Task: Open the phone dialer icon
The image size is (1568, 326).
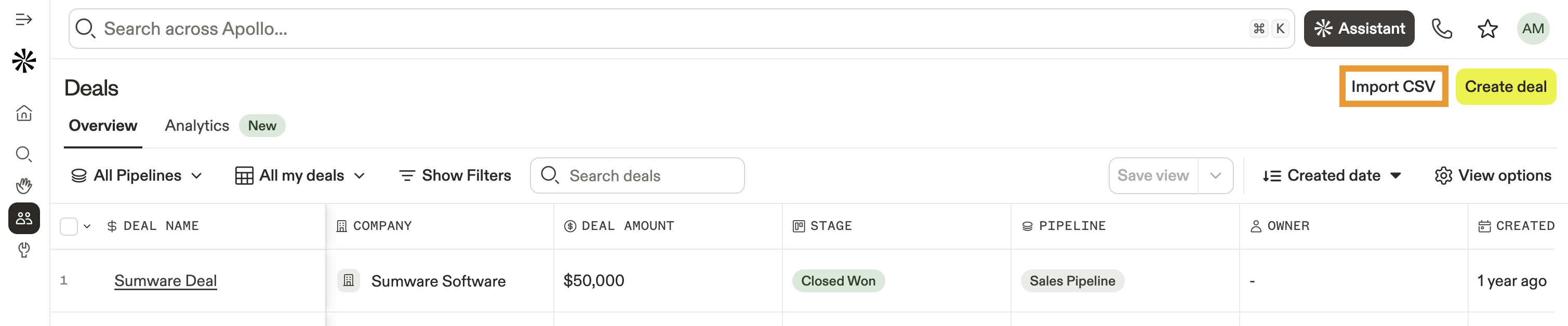Action: click(x=1441, y=29)
